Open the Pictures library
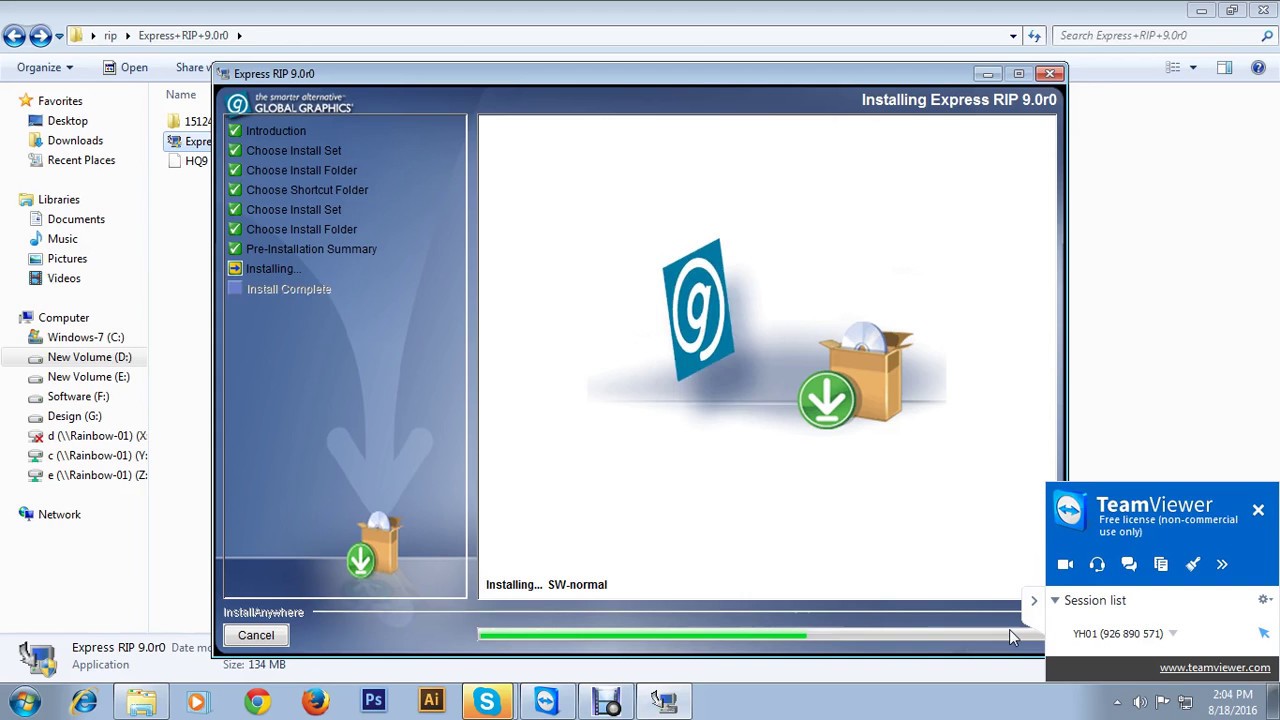The width and height of the screenshot is (1280, 720). click(67, 258)
